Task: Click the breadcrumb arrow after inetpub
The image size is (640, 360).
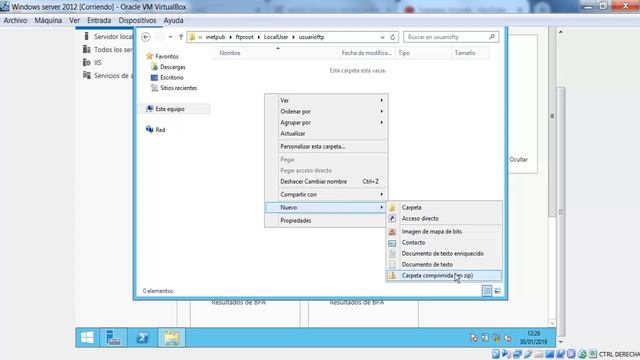Action: (231, 37)
